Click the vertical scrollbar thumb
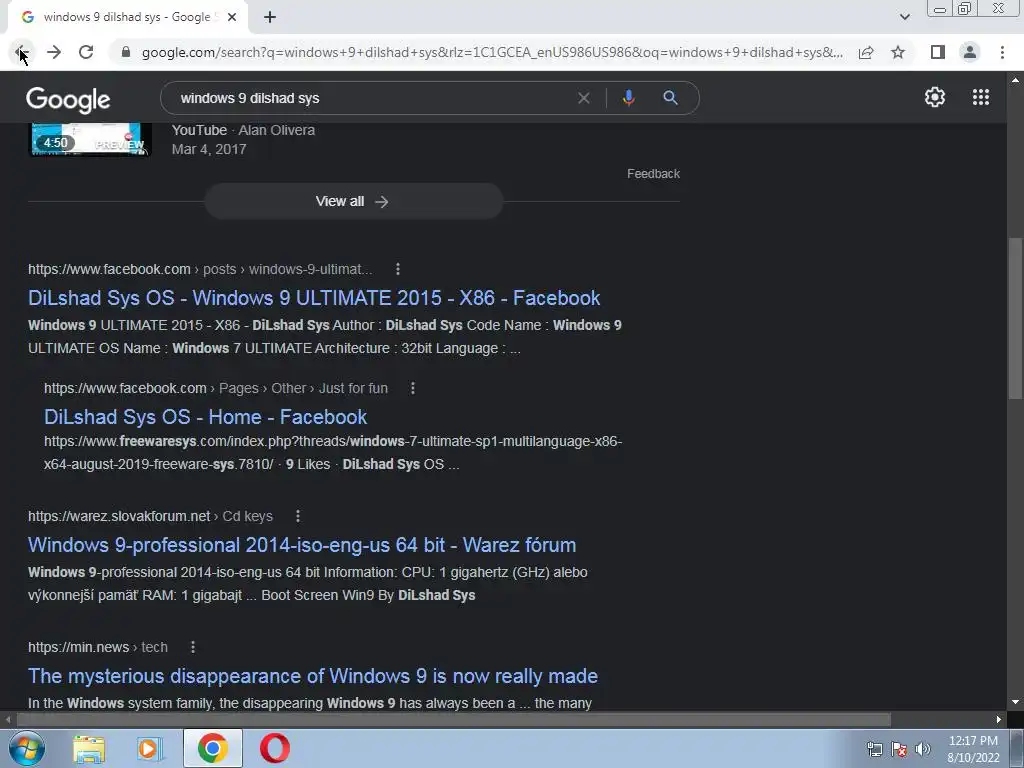1024x768 pixels. pyautogui.click(x=1015, y=318)
